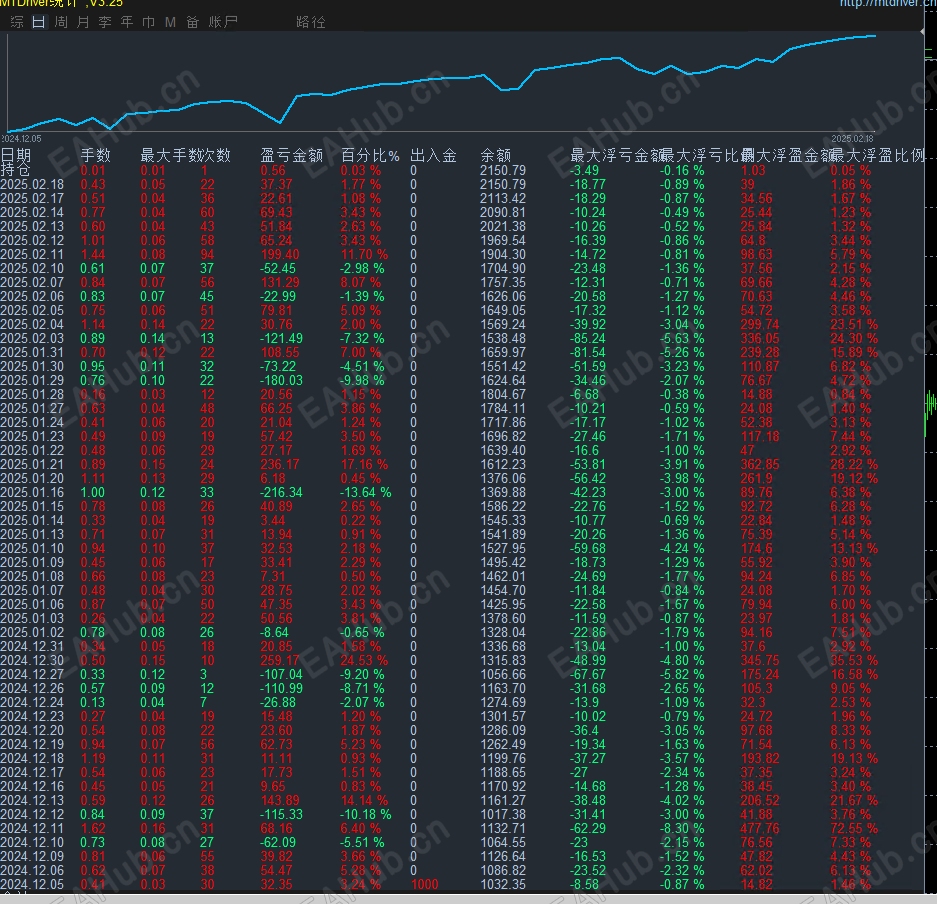Click percentage value 17.16 %

point(364,464)
